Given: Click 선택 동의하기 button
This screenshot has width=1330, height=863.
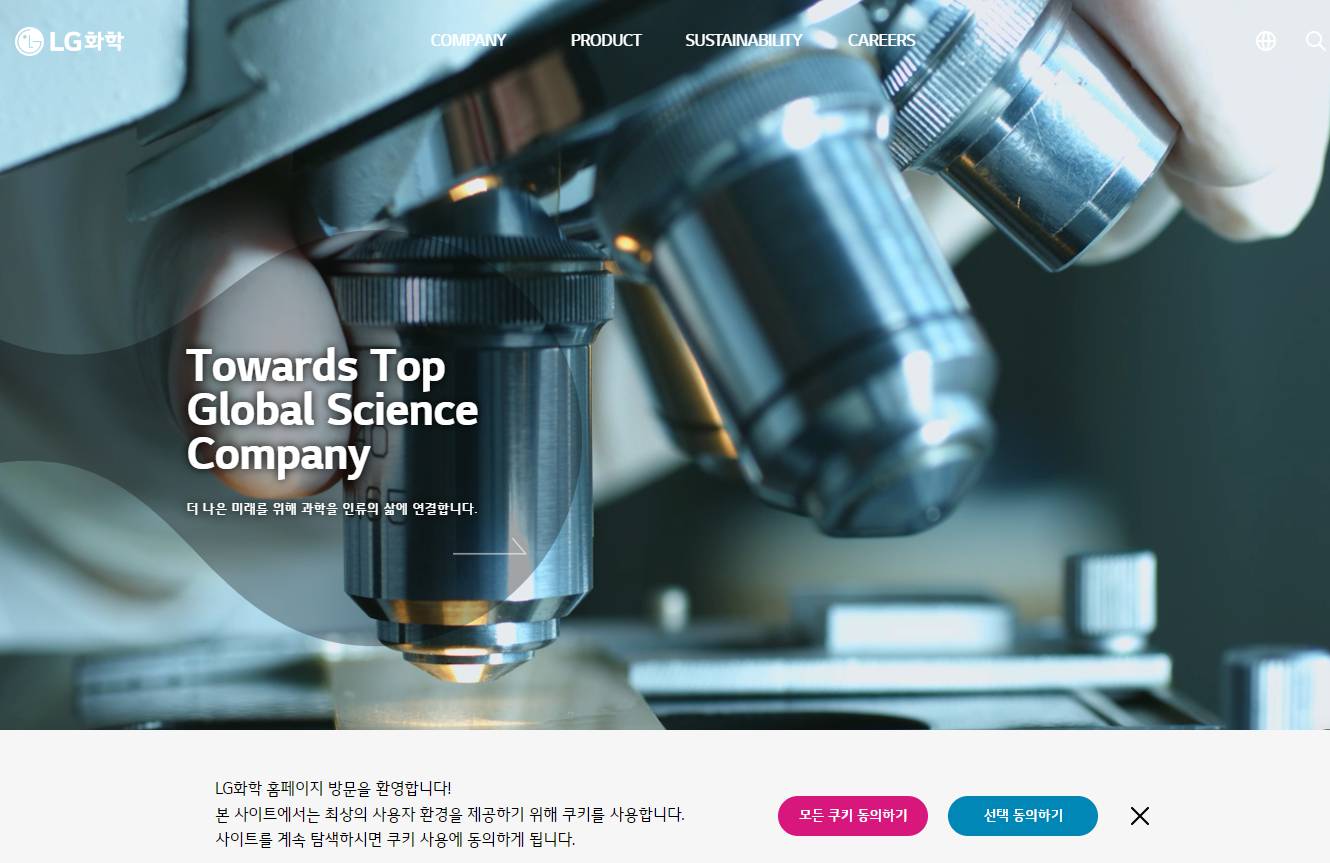Looking at the screenshot, I should (x=1023, y=816).
